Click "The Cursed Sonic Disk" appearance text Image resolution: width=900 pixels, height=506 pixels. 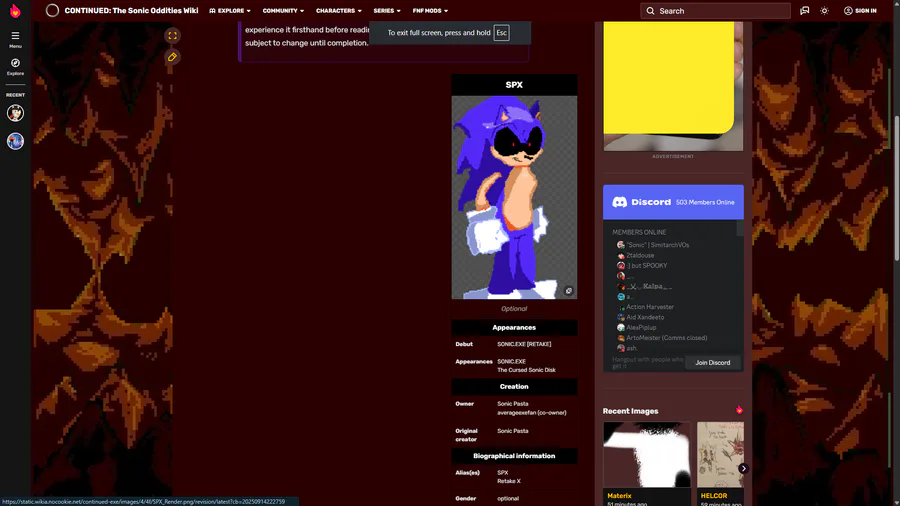tap(526, 370)
